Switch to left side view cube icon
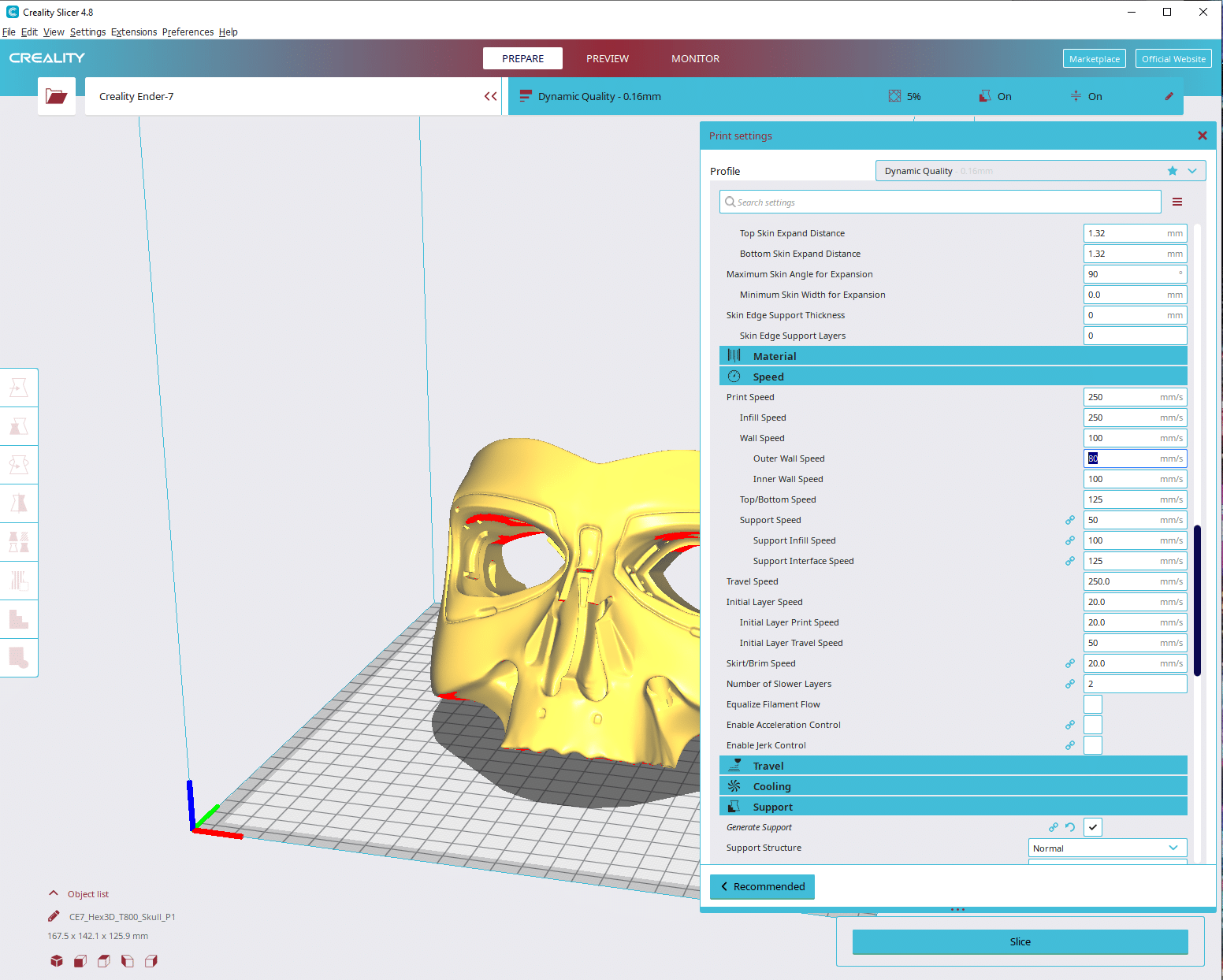Viewport: 1223px width, 980px height. (x=128, y=961)
